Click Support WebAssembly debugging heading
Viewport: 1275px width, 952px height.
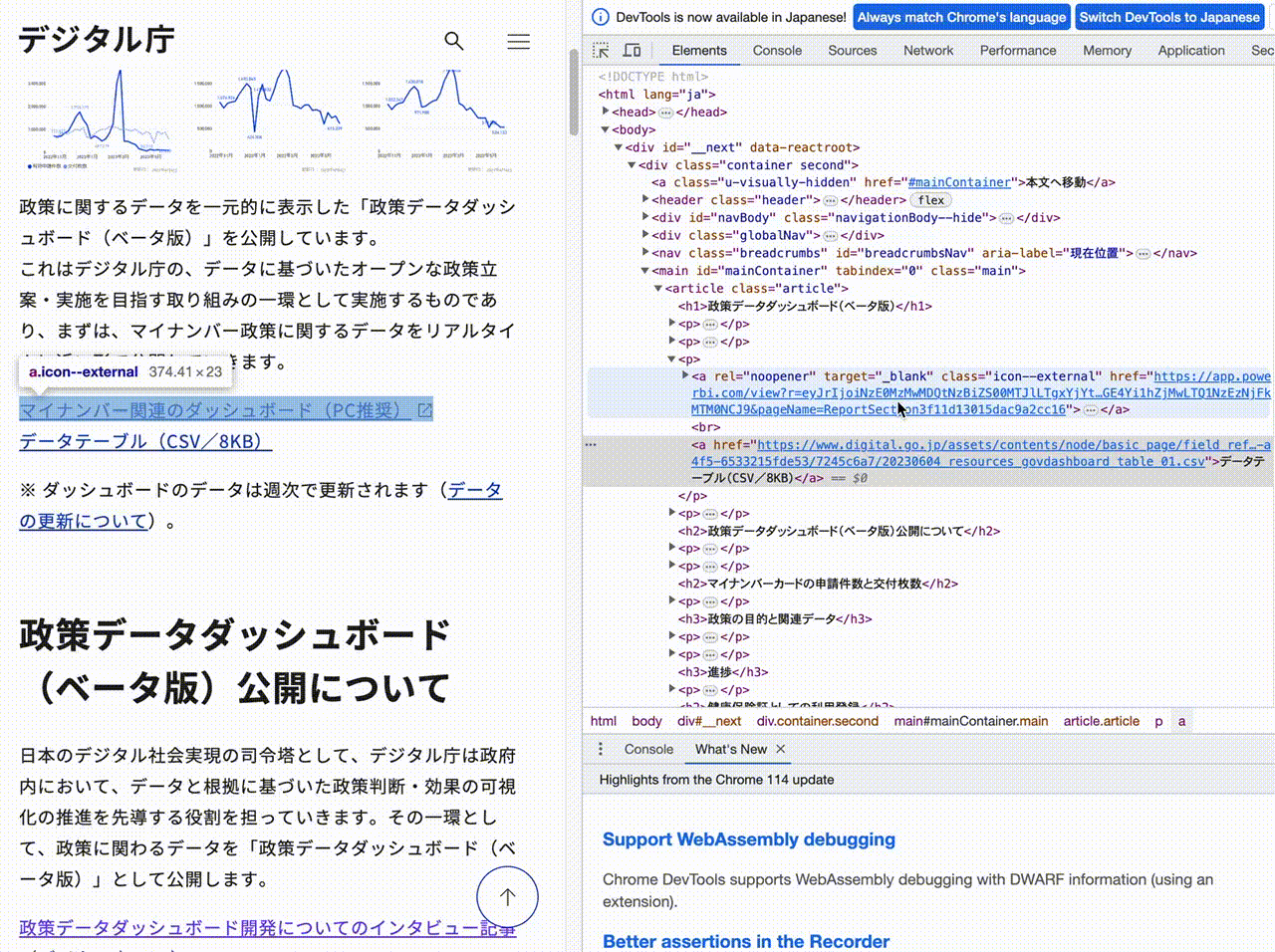tap(749, 839)
